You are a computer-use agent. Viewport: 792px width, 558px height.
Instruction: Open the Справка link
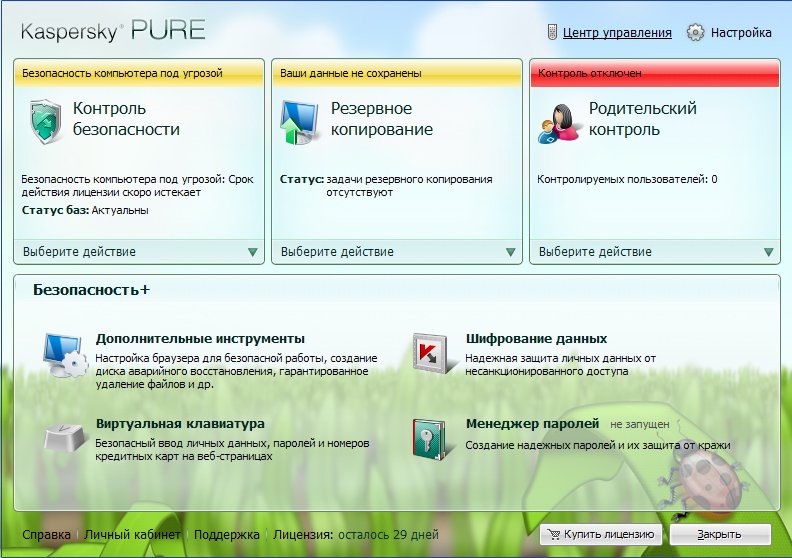pyautogui.click(x=46, y=534)
